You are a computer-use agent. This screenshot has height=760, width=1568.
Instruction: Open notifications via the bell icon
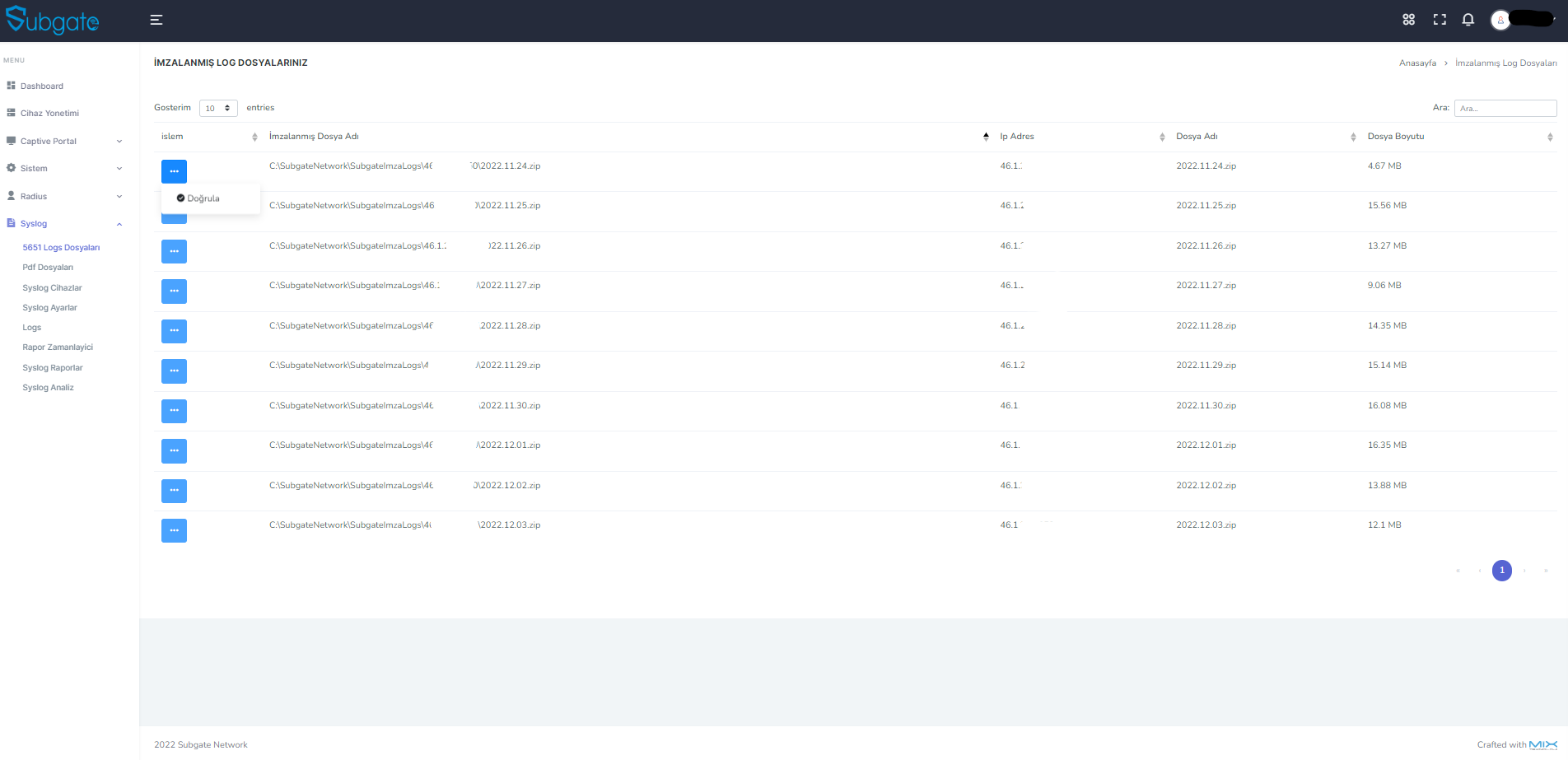coord(1468,19)
